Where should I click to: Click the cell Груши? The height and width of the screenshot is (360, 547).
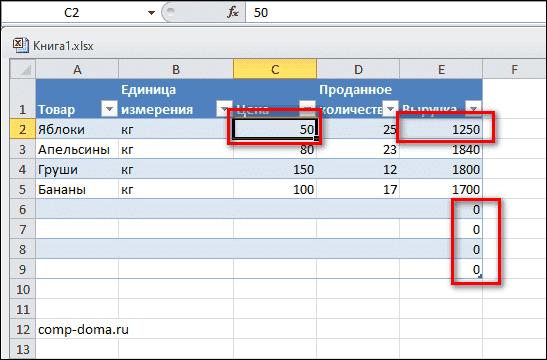[77, 169]
